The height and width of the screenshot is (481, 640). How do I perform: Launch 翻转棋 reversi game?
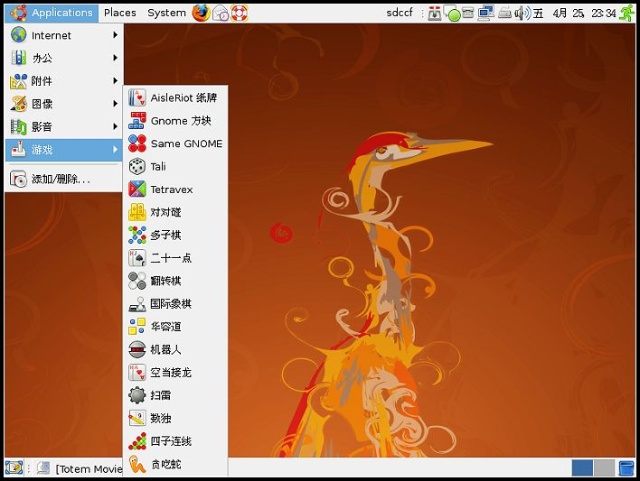176,281
